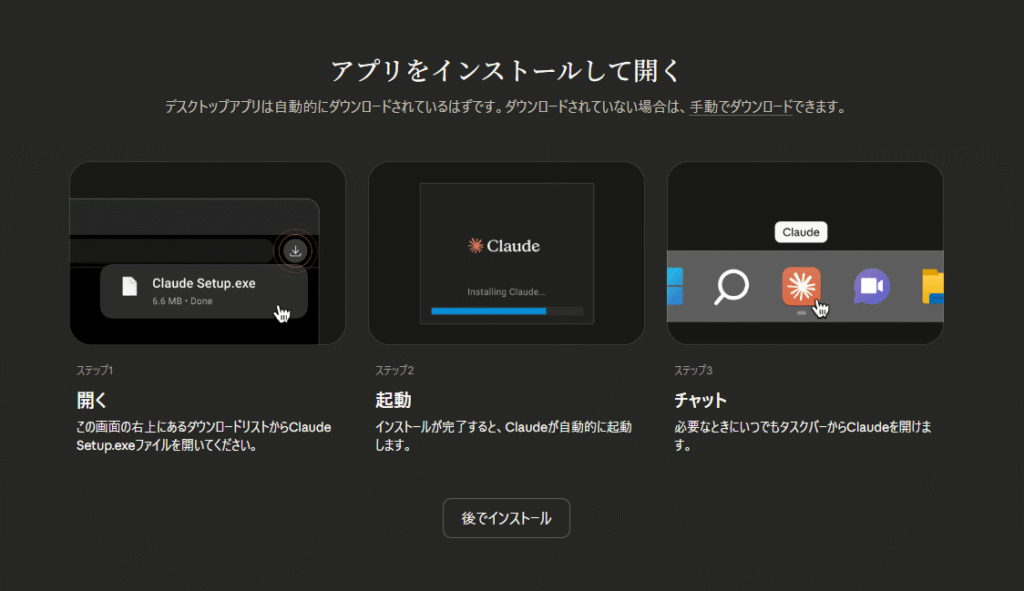Viewport: 1024px width, 591px height.
Task: Click the blue installation progress bar
Action: [x=488, y=311]
